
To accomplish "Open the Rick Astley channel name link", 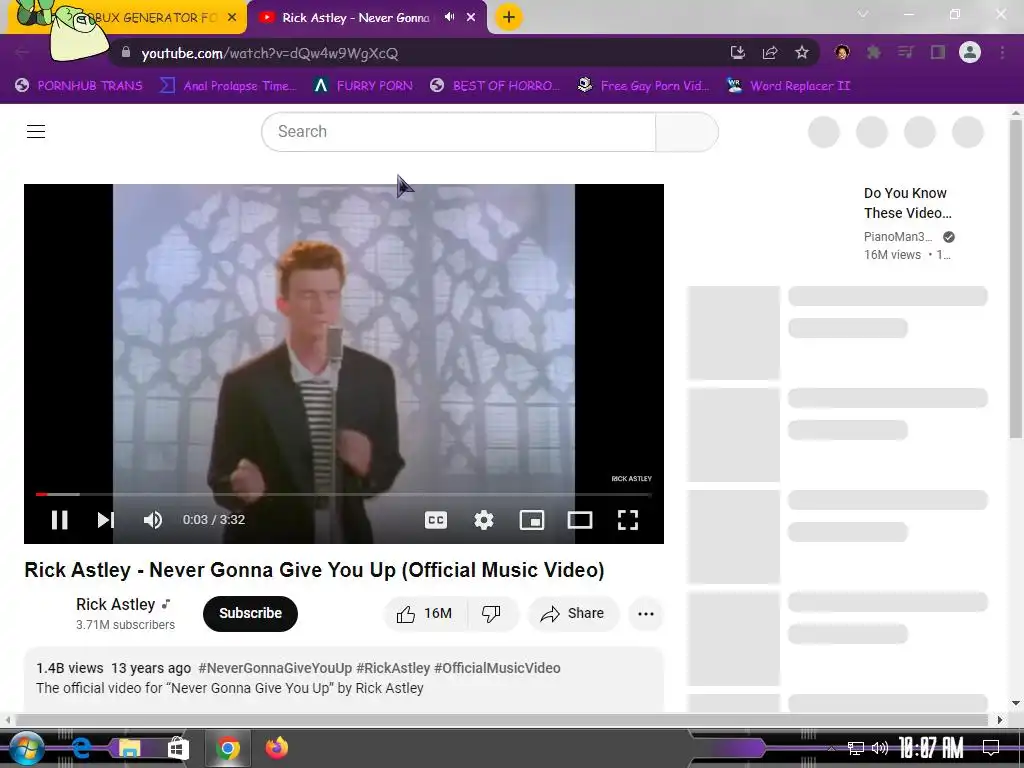I will click(116, 604).
